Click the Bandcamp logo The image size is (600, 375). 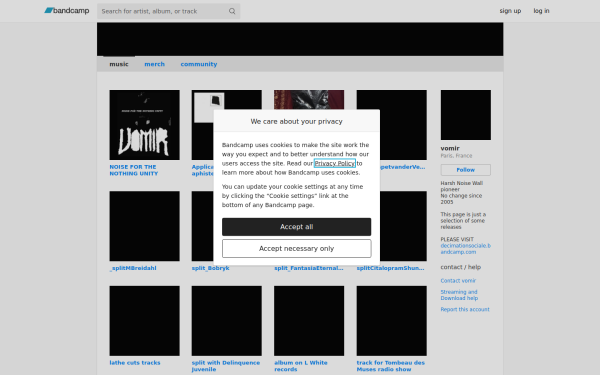tap(67, 11)
